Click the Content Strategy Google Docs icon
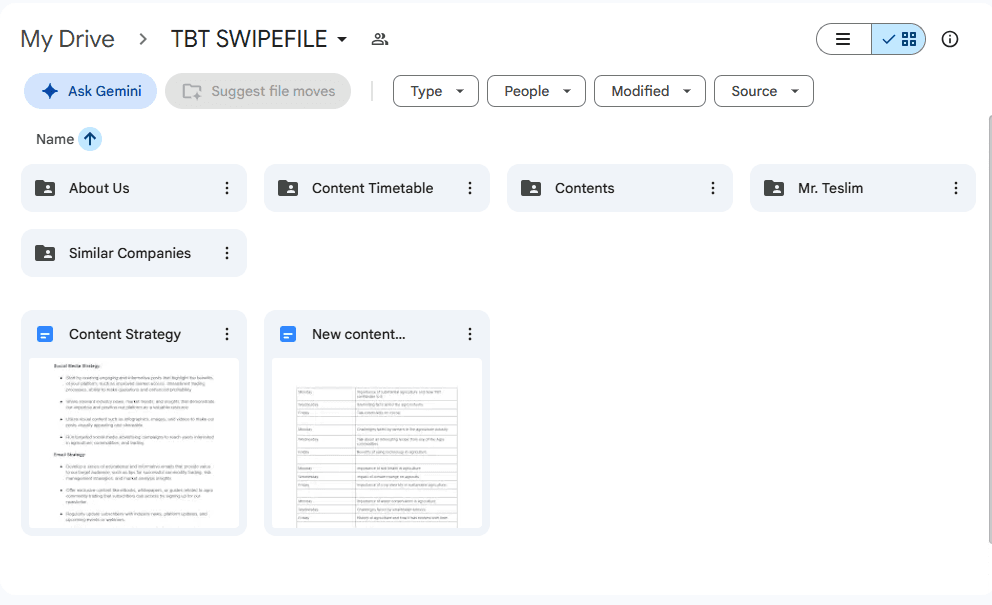 45,334
